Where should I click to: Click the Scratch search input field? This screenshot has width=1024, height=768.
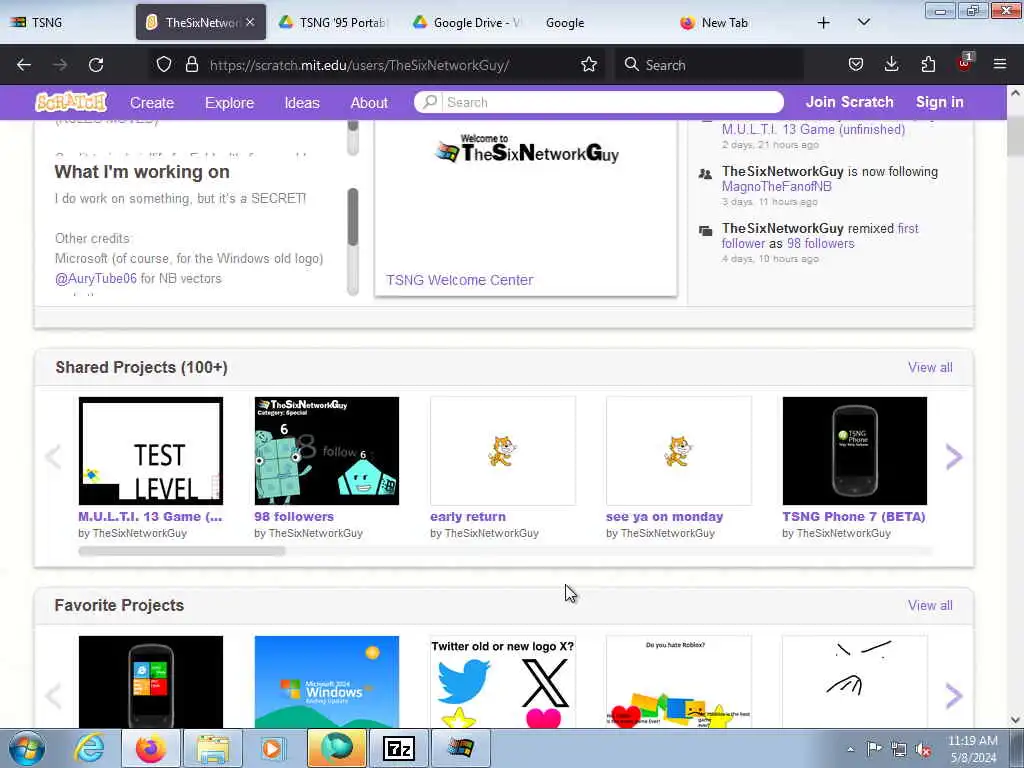pos(613,102)
